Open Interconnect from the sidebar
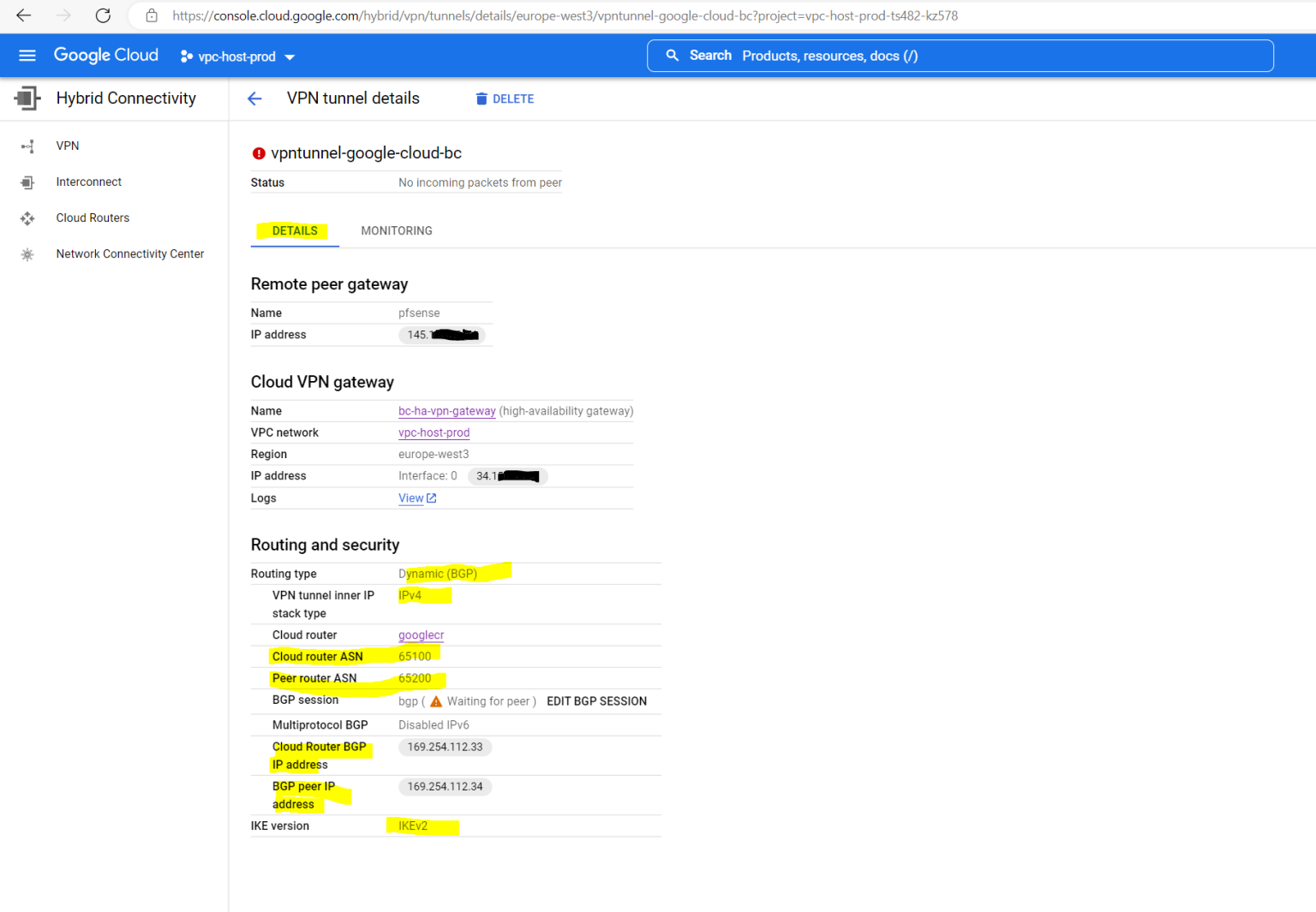 coord(88,182)
